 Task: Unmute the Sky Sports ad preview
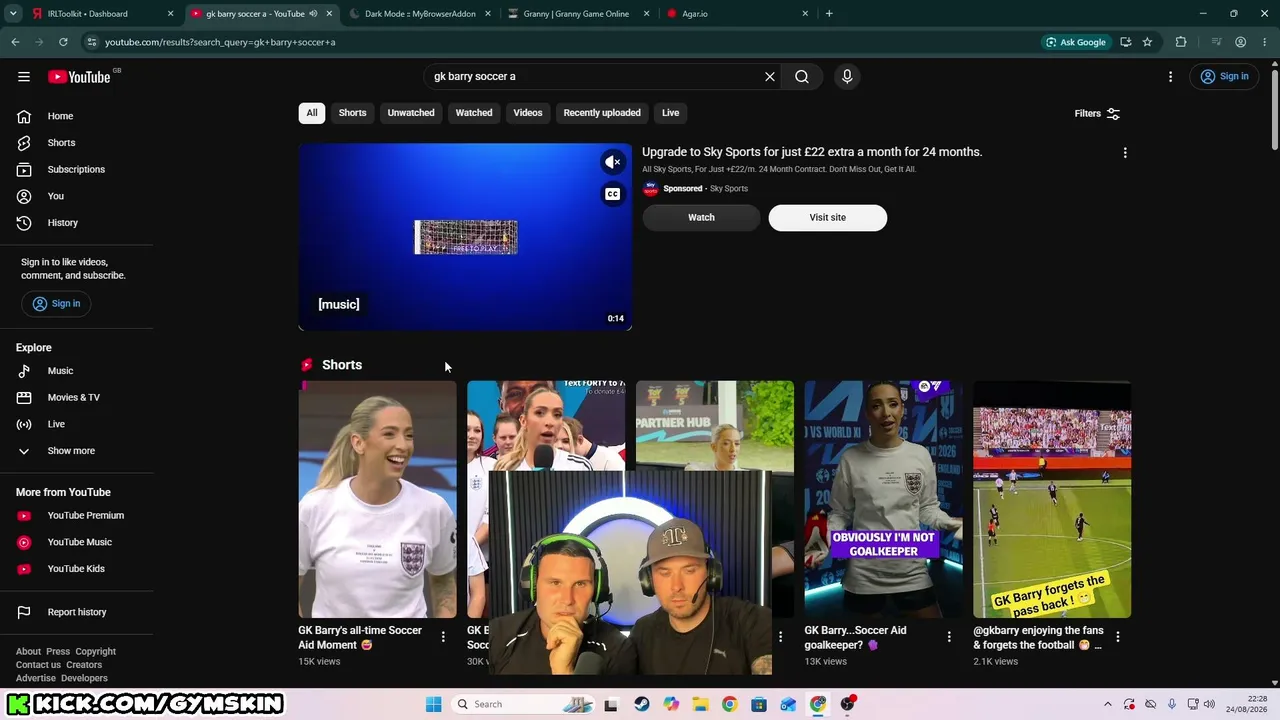pos(613,162)
